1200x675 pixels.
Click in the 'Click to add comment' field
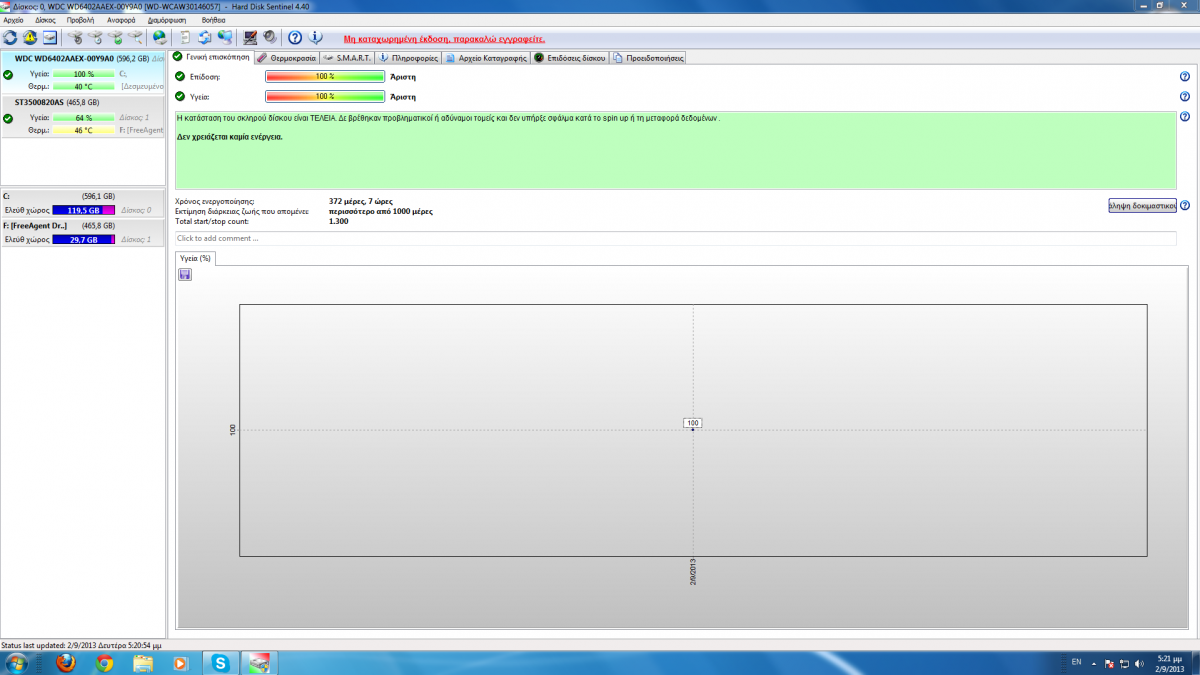click(x=675, y=238)
